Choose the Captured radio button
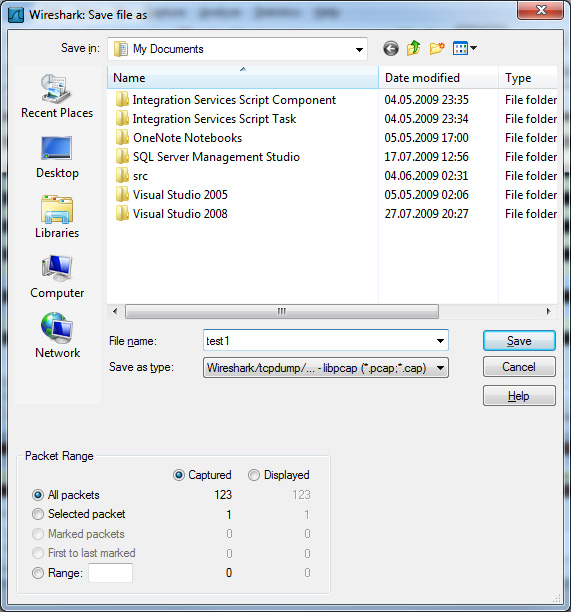 pos(179,475)
